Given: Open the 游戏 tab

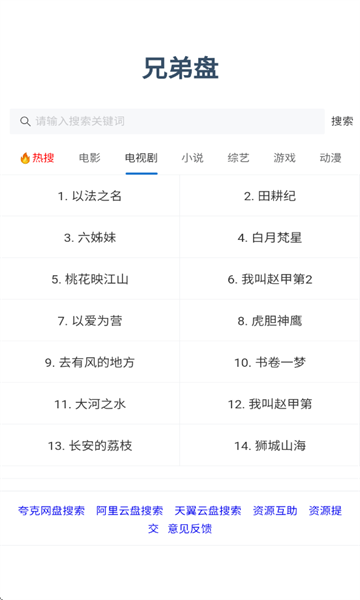Looking at the screenshot, I should point(285,158).
